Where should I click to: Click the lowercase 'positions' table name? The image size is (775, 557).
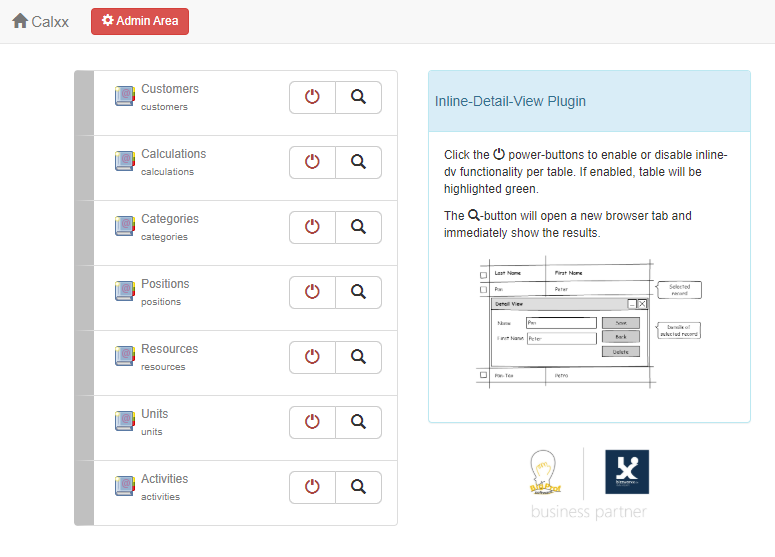tap(161, 302)
